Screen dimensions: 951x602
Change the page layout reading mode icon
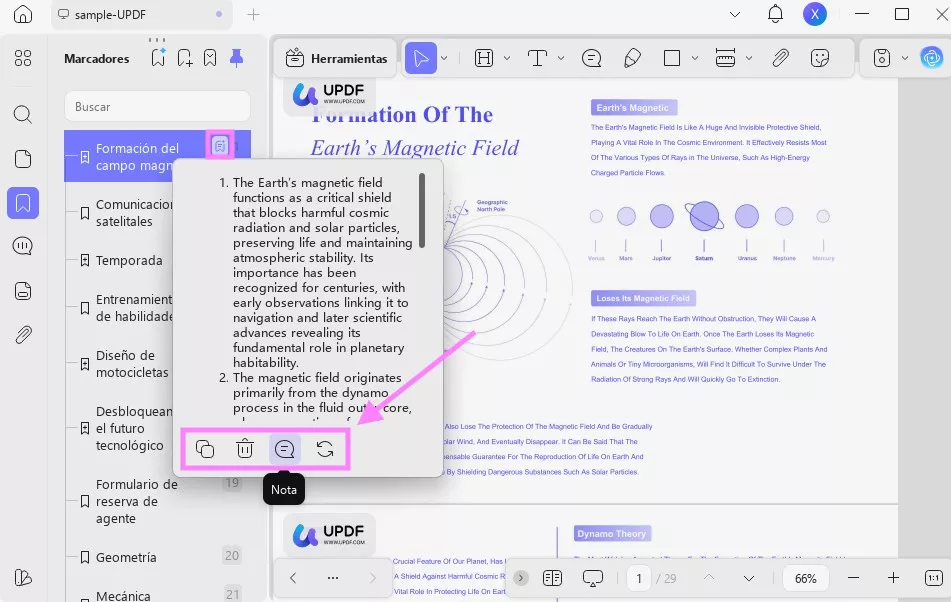click(x=553, y=578)
